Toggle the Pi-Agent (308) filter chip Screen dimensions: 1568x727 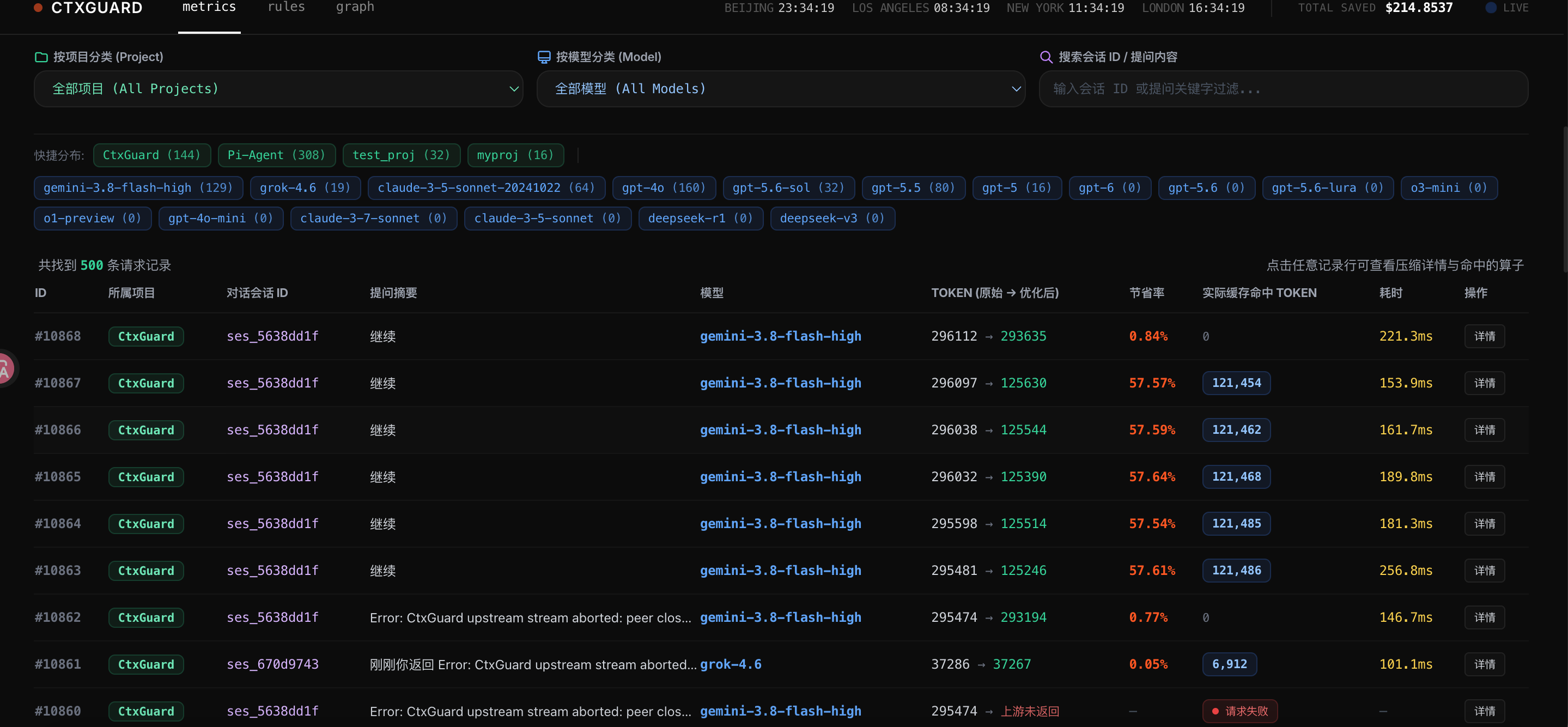(276, 155)
